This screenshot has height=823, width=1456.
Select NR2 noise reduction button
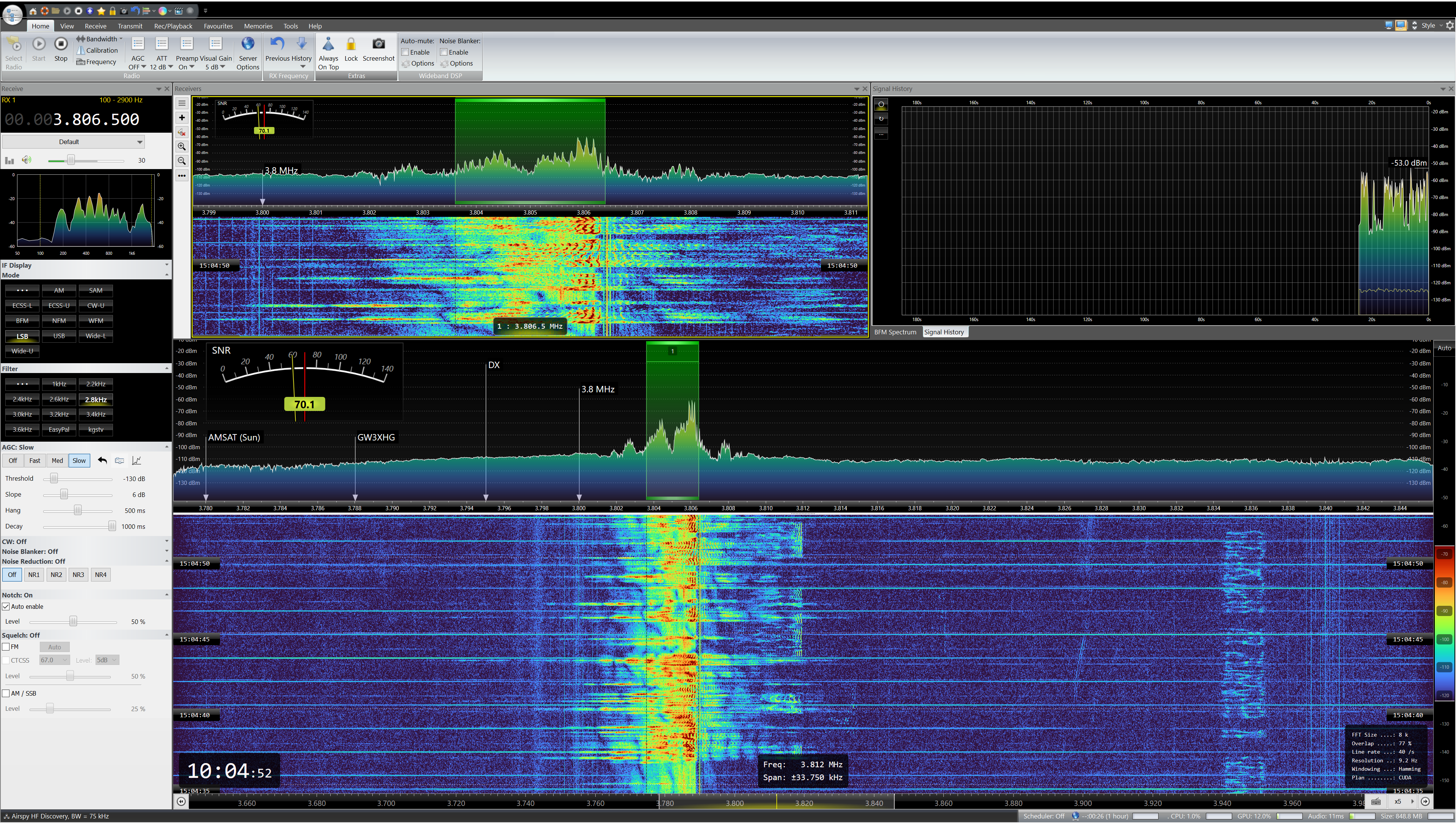click(56, 575)
